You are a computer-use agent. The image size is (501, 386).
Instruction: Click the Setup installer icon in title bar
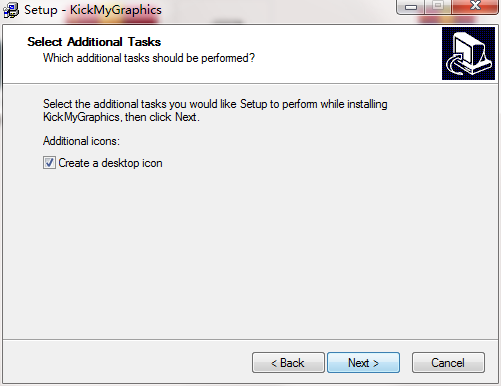(x=11, y=10)
